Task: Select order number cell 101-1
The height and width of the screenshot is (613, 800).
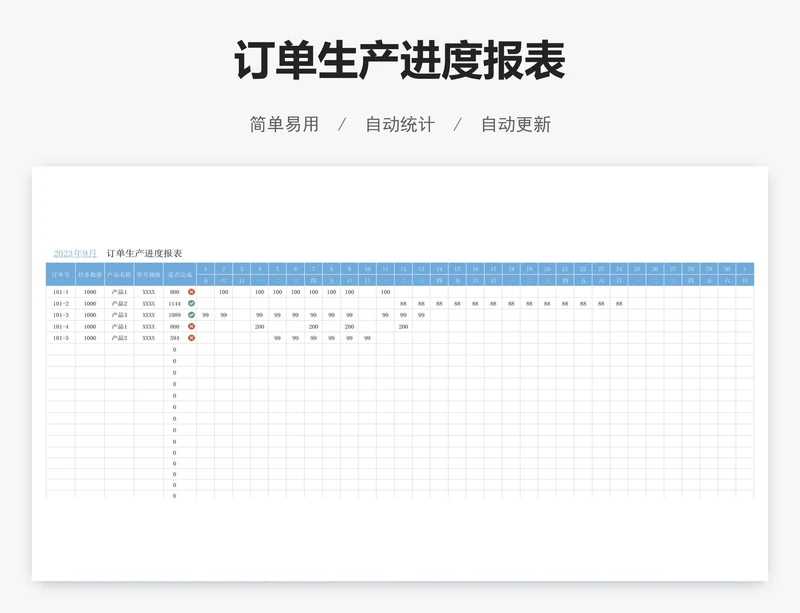Action: click(61, 292)
